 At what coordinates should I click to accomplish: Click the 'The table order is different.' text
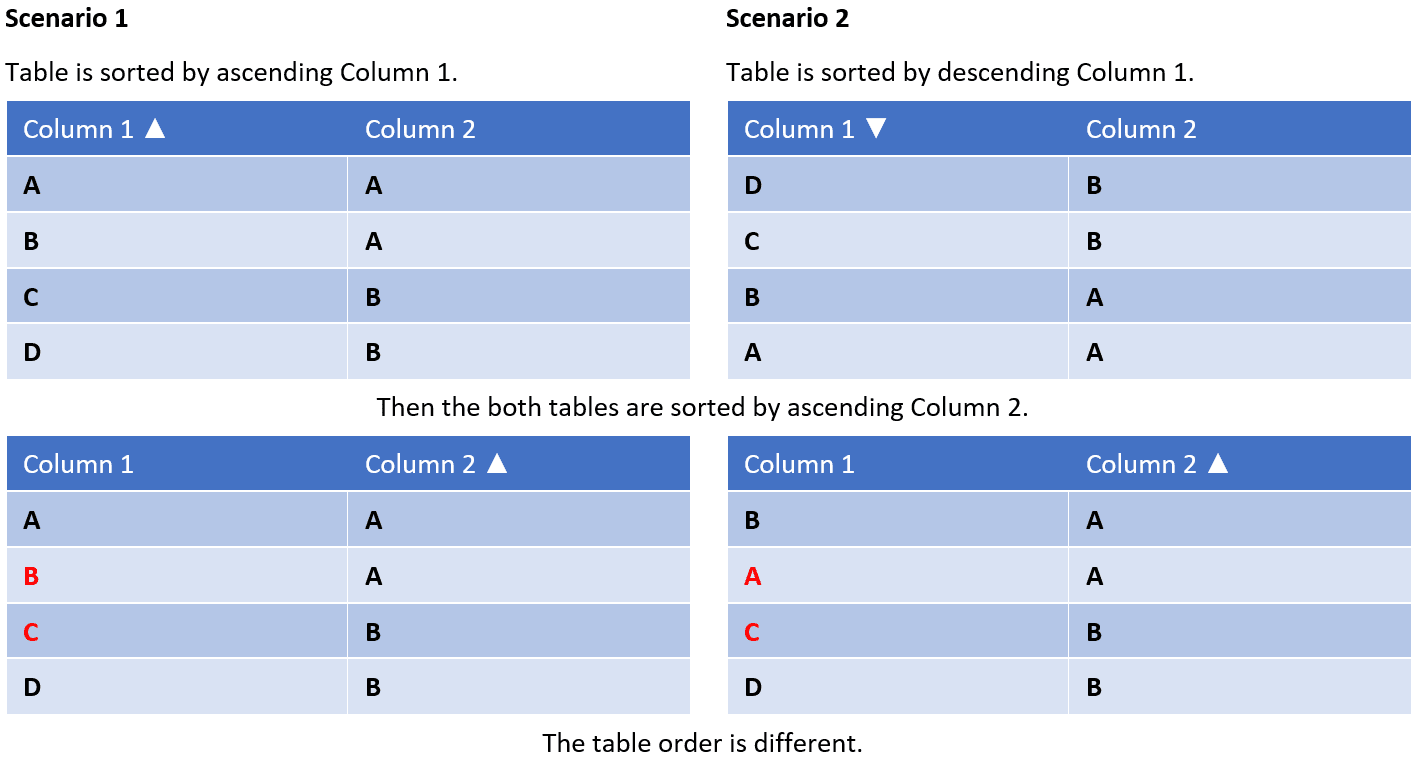click(702, 743)
